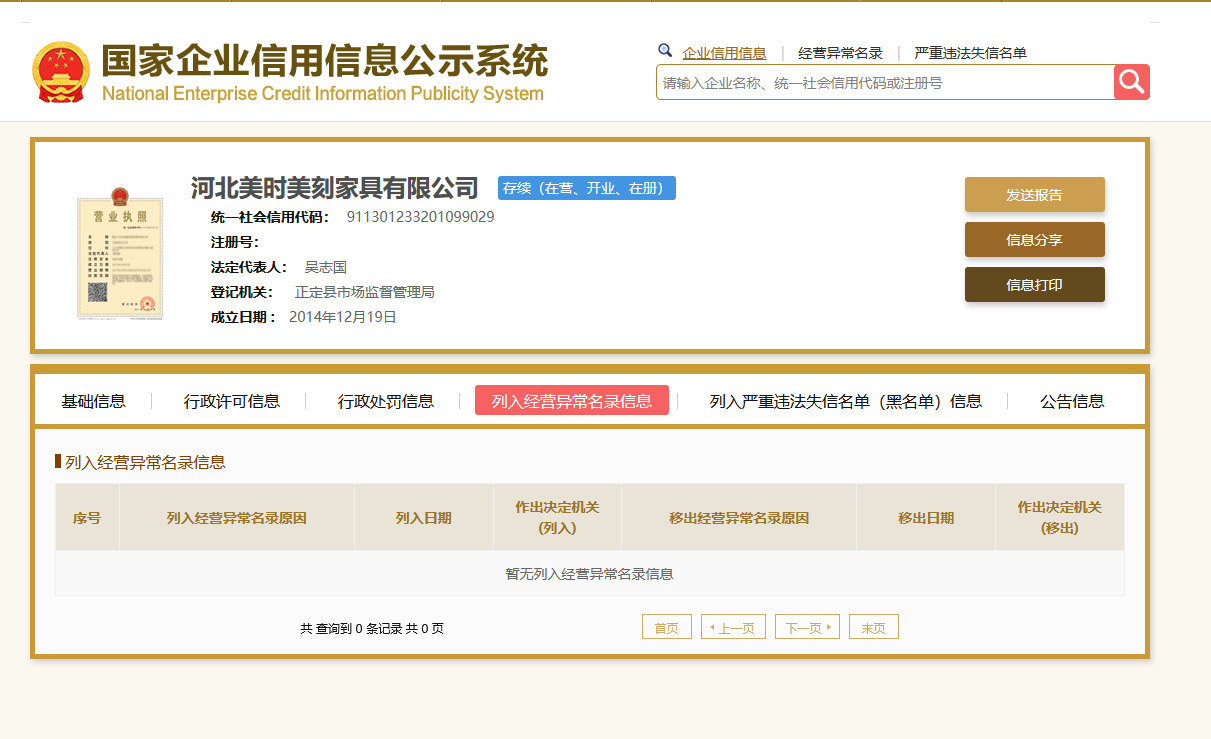Select the 企业信用信息 search category

point(724,53)
